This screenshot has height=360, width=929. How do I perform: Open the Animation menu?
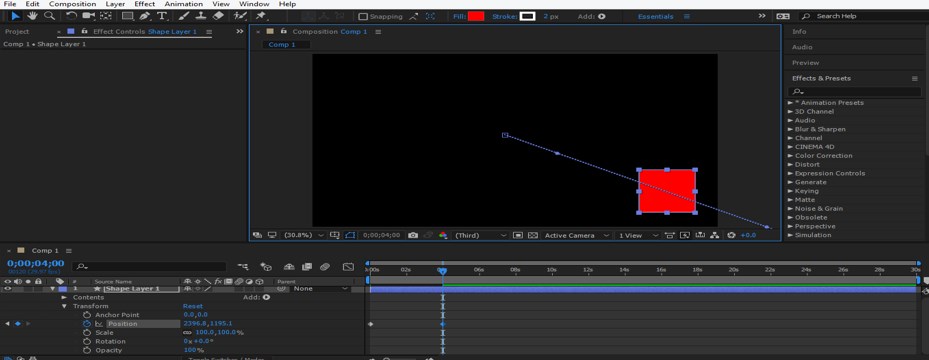[184, 4]
